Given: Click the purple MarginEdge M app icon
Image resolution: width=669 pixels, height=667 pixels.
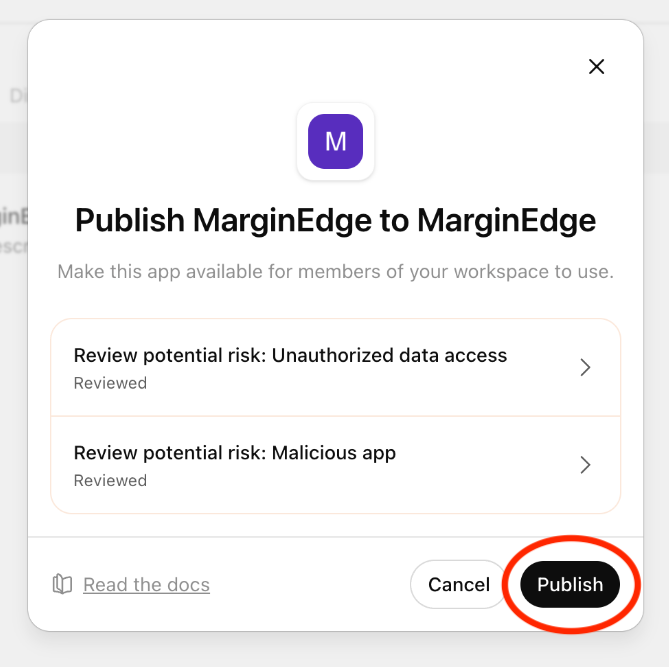Looking at the screenshot, I should (335, 141).
